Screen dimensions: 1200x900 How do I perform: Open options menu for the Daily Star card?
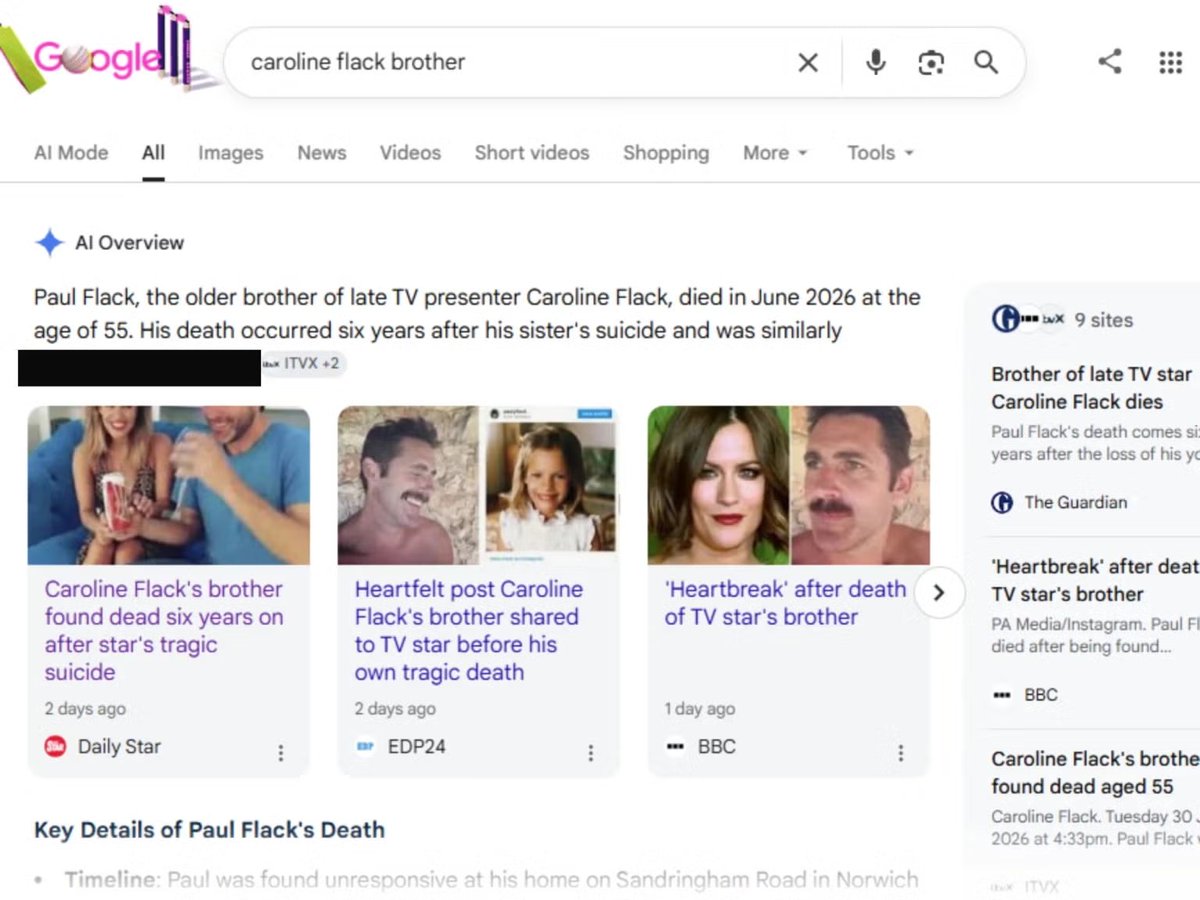pyautogui.click(x=281, y=753)
